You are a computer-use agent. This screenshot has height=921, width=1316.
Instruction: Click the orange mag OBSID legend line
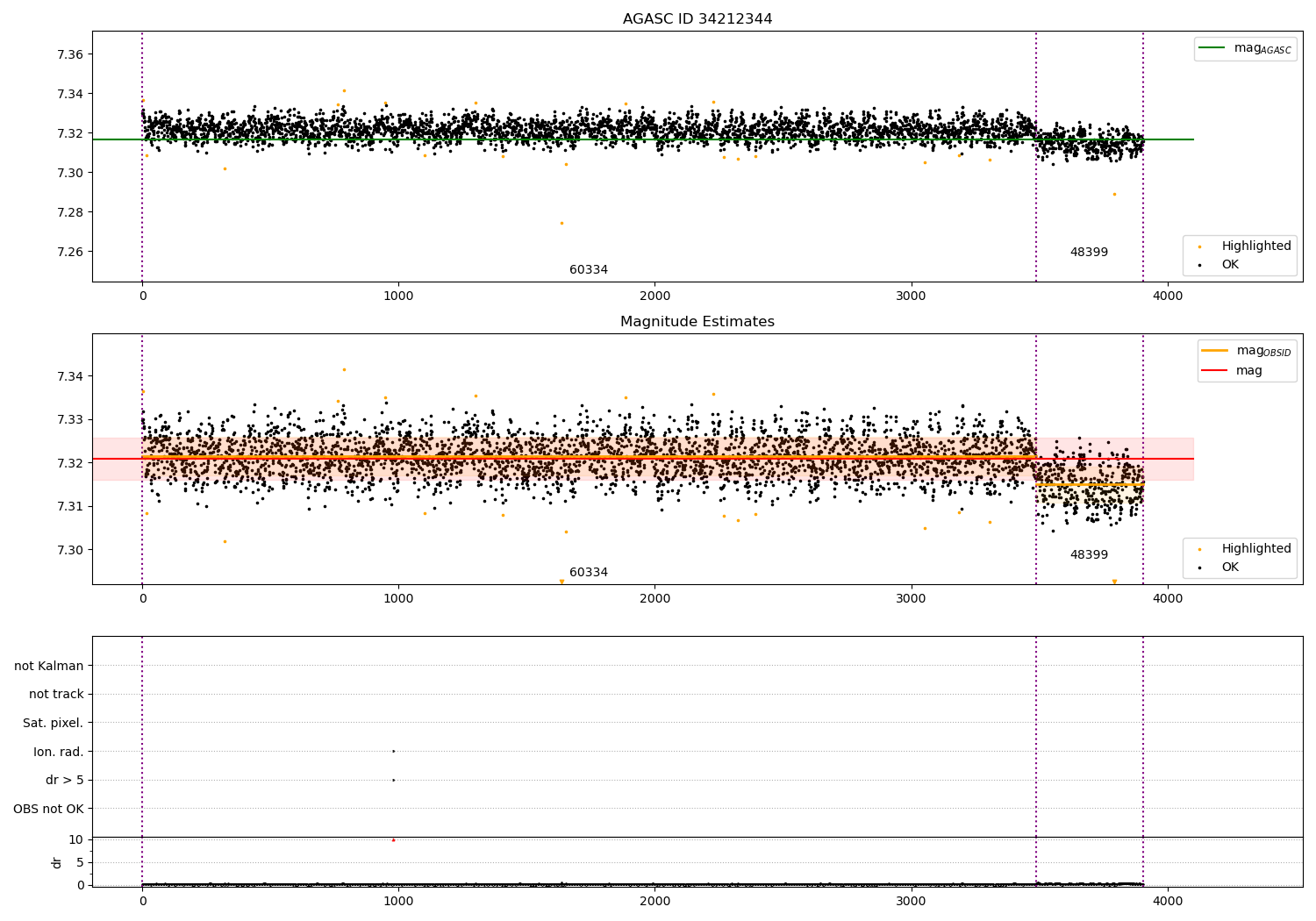tap(1215, 351)
